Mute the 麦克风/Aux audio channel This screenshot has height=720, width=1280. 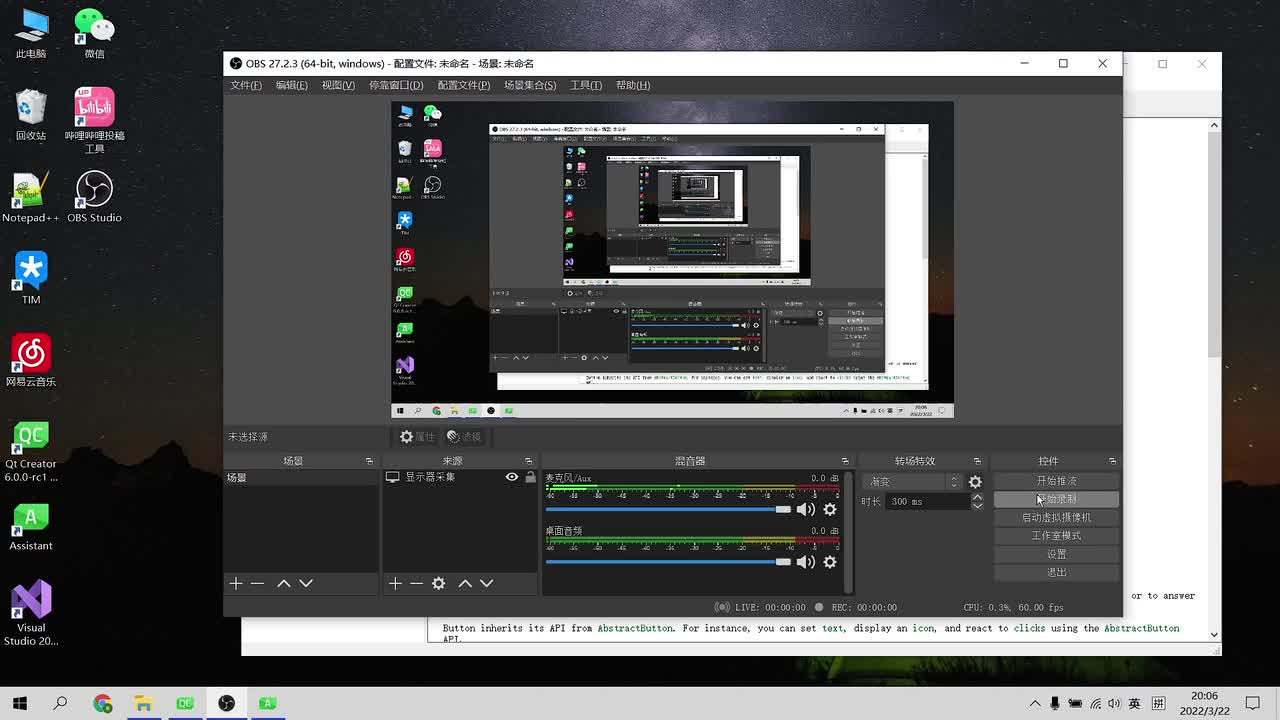tap(805, 509)
